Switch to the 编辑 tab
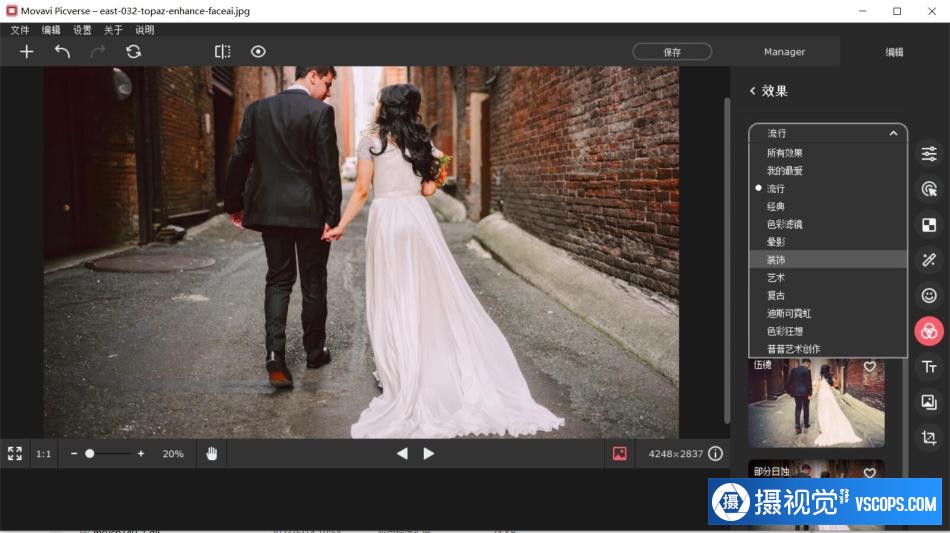The image size is (950, 533). [894, 52]
